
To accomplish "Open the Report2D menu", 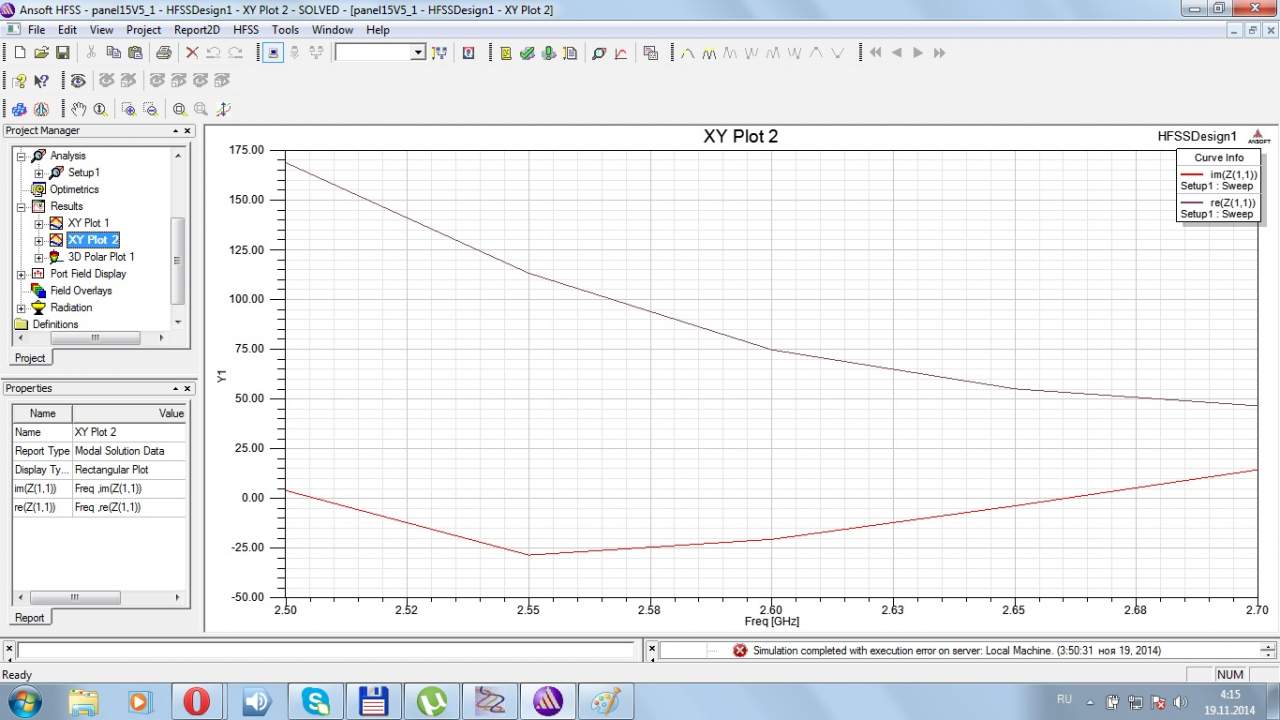I will coord(197,30).
